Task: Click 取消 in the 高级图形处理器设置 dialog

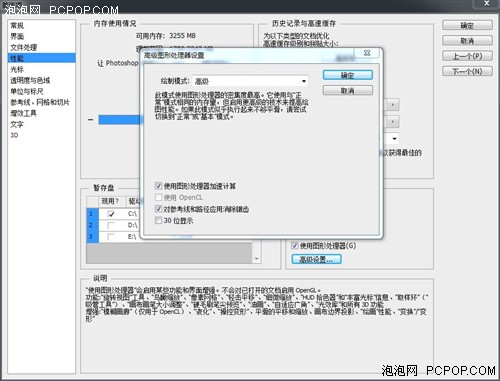Action: click(347, 91)
